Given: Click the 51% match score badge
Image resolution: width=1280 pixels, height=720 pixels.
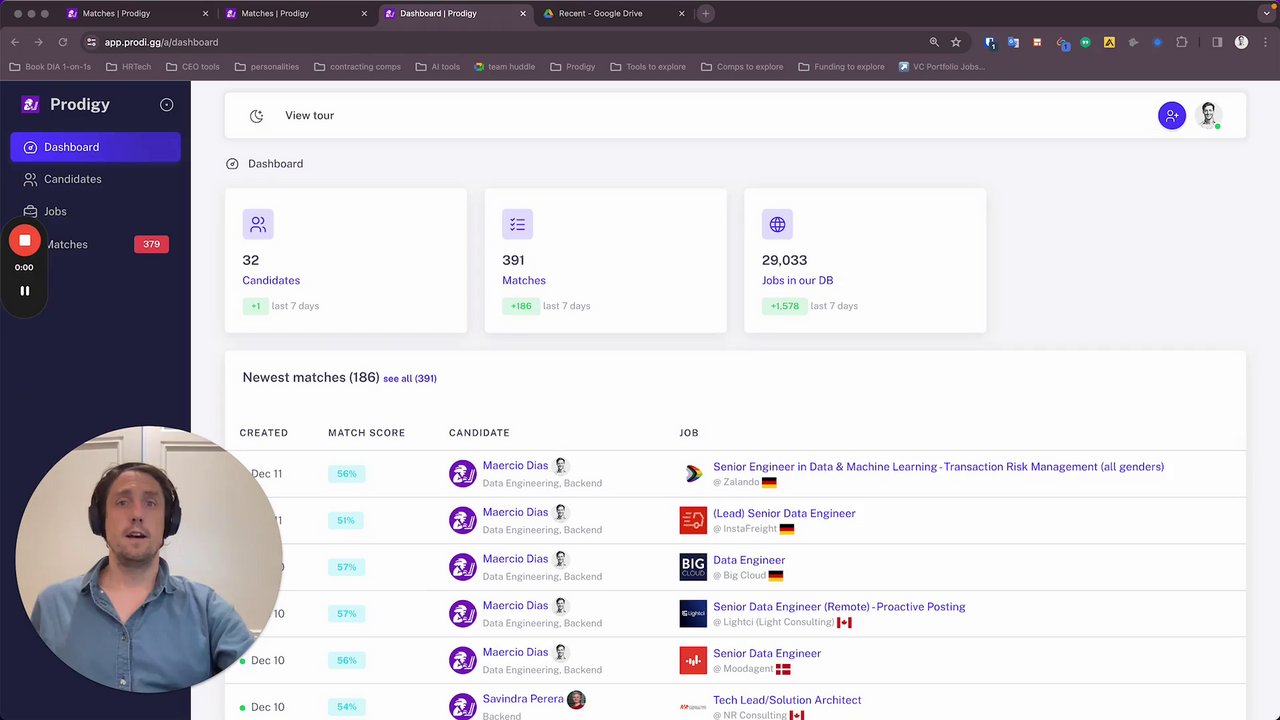Looking at the screenshot, I should point(346,520).
